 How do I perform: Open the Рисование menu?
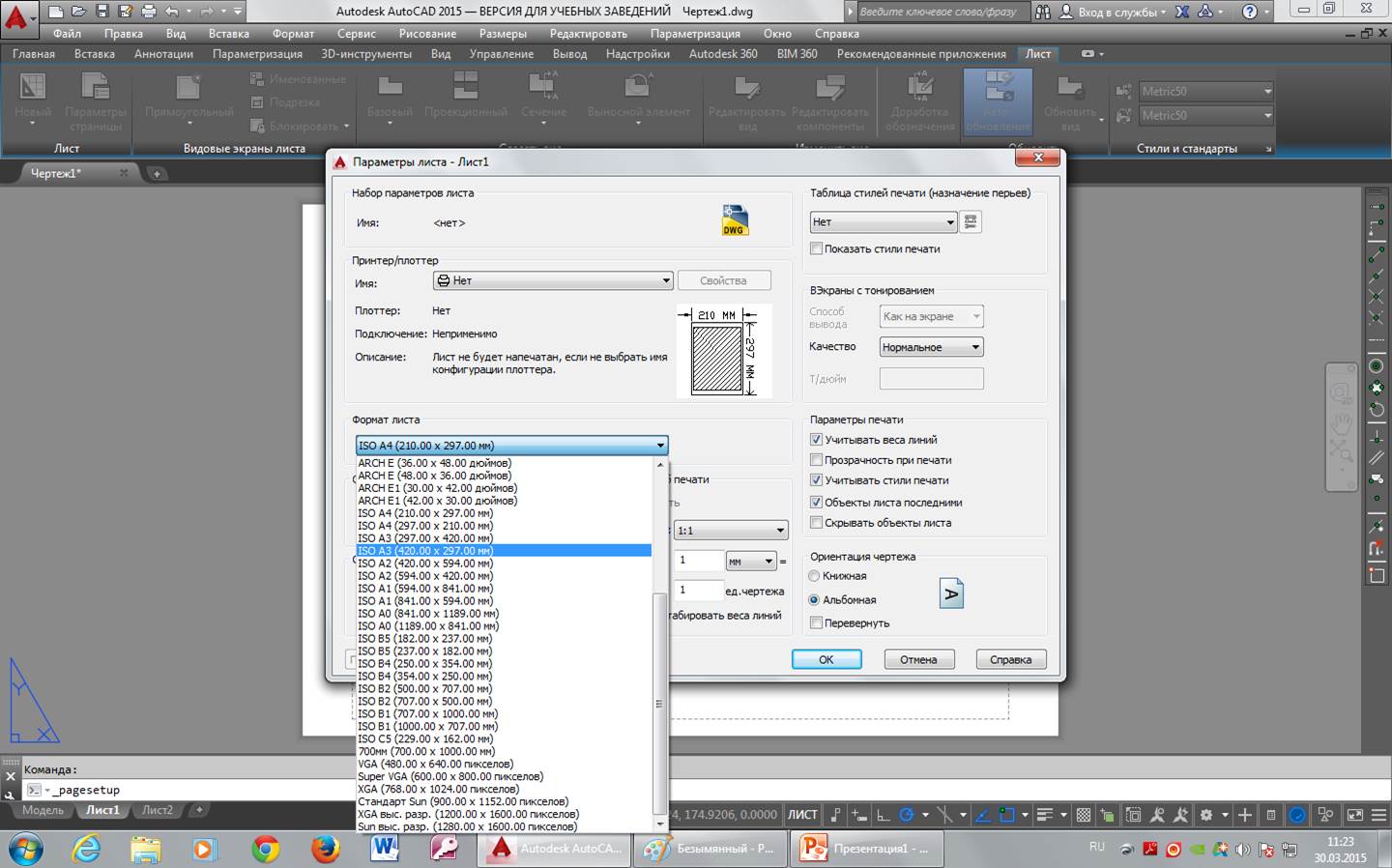(427, 34)
